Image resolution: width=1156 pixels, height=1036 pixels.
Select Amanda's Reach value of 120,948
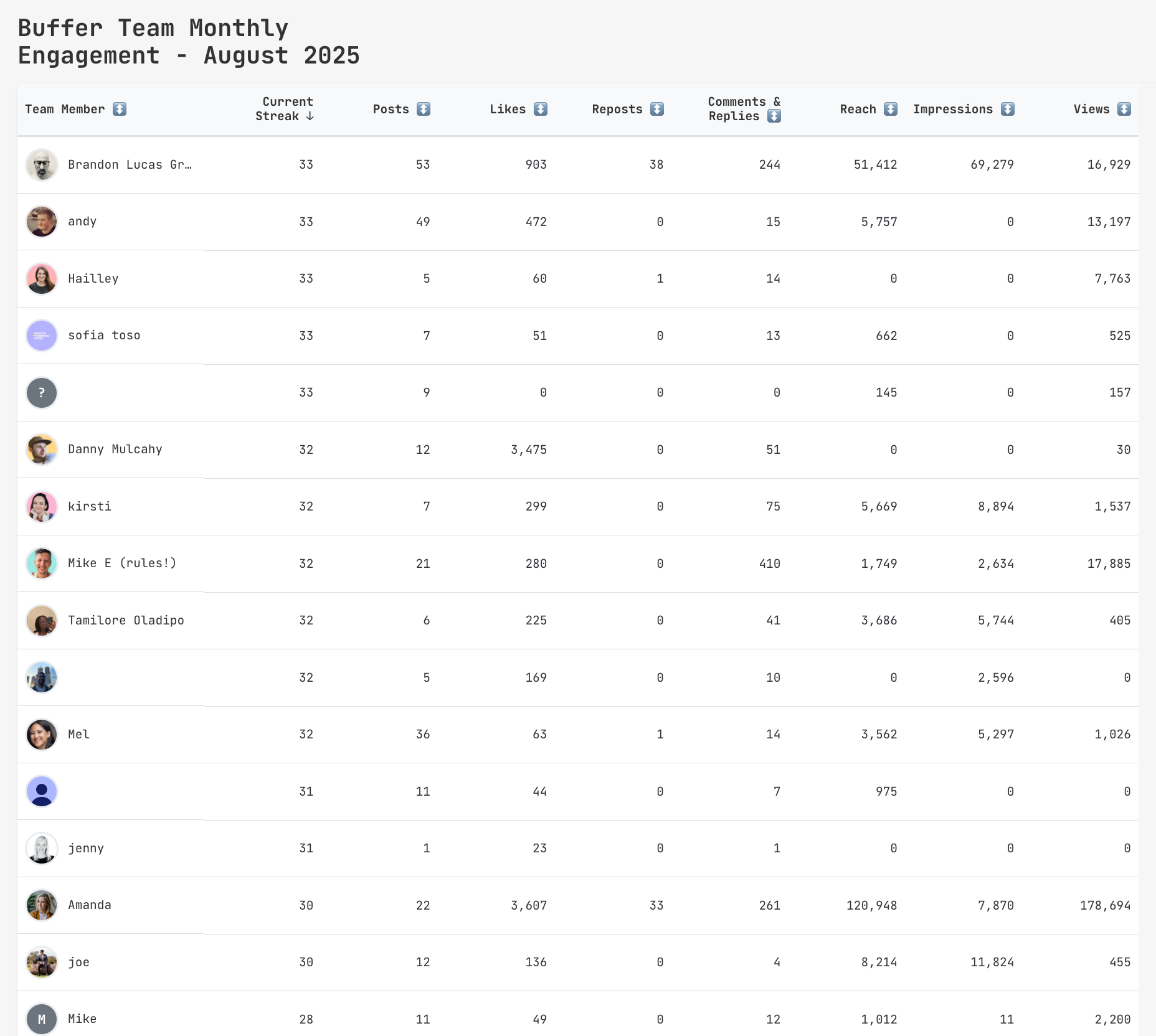(x=873, y=905)
